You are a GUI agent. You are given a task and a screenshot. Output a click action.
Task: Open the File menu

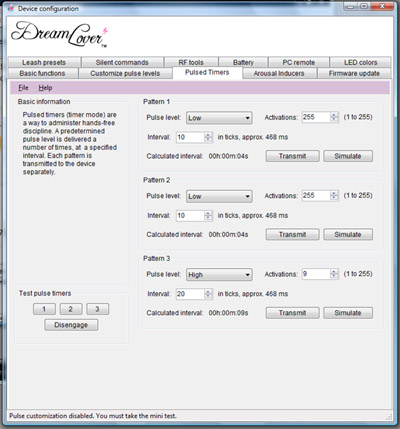pyautogui.click(x=23, y=88)
